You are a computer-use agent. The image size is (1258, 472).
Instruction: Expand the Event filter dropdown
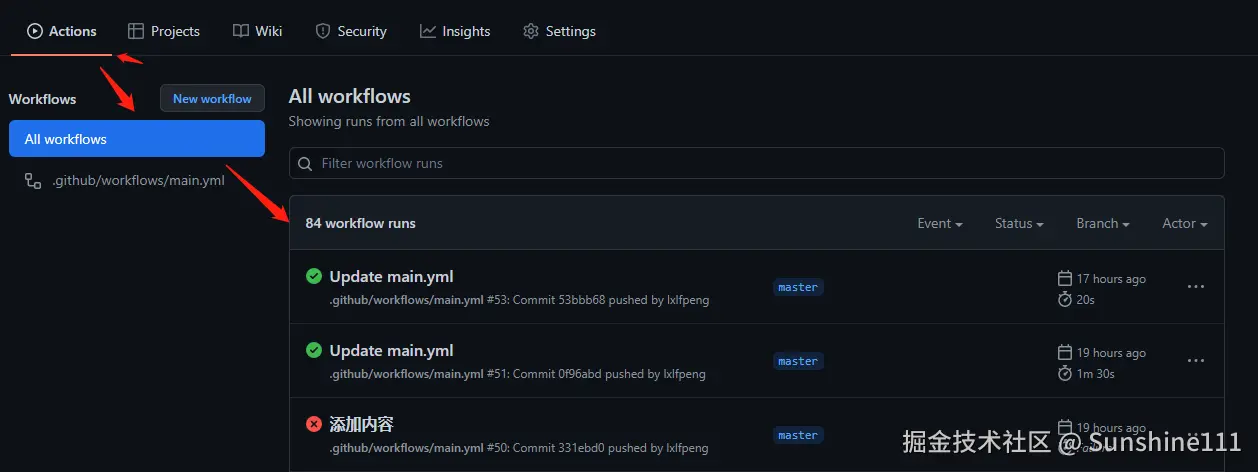click(x=939, y=223)
